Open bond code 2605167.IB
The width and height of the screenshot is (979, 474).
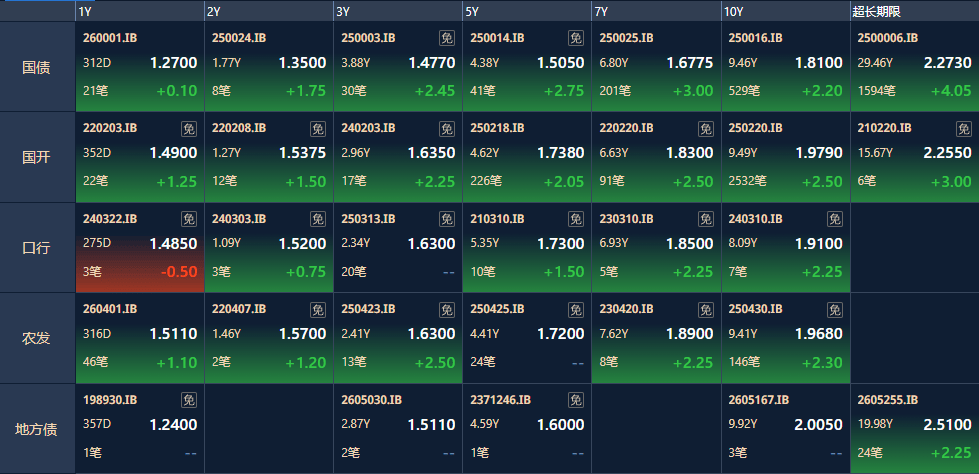point(758,399)
